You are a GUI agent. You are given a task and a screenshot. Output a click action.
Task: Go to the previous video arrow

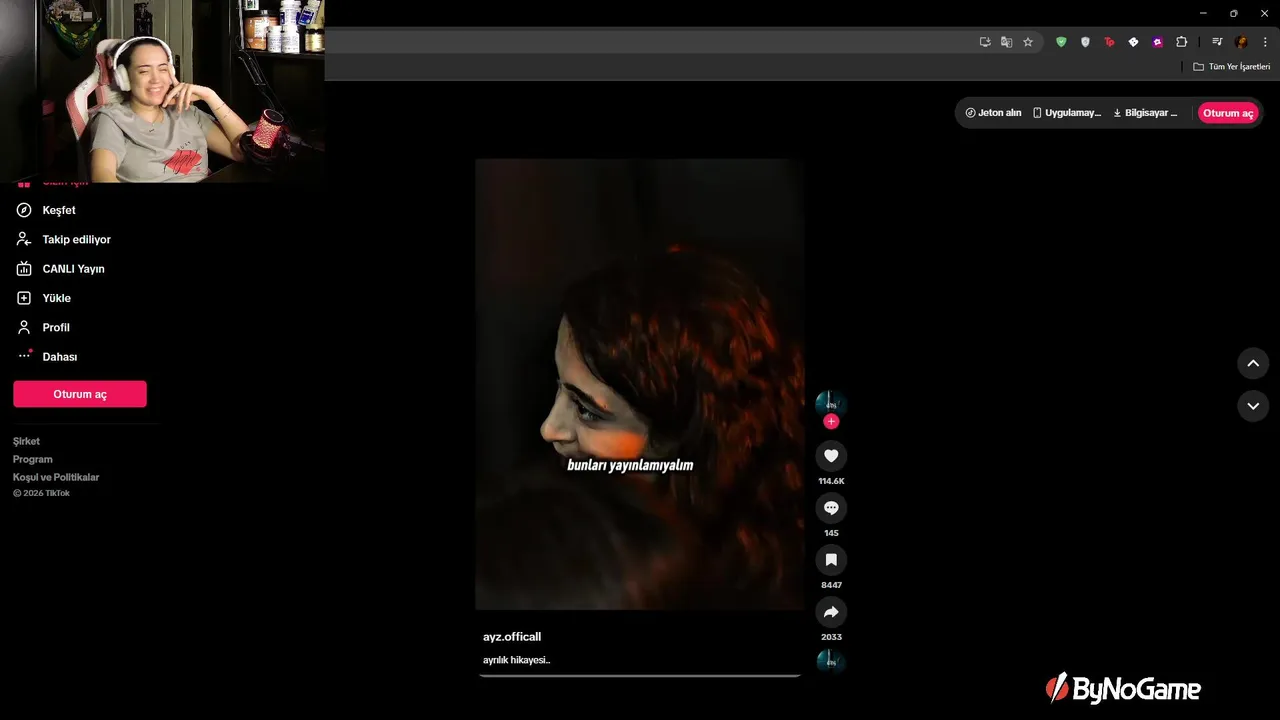[x=1253, y=363]
